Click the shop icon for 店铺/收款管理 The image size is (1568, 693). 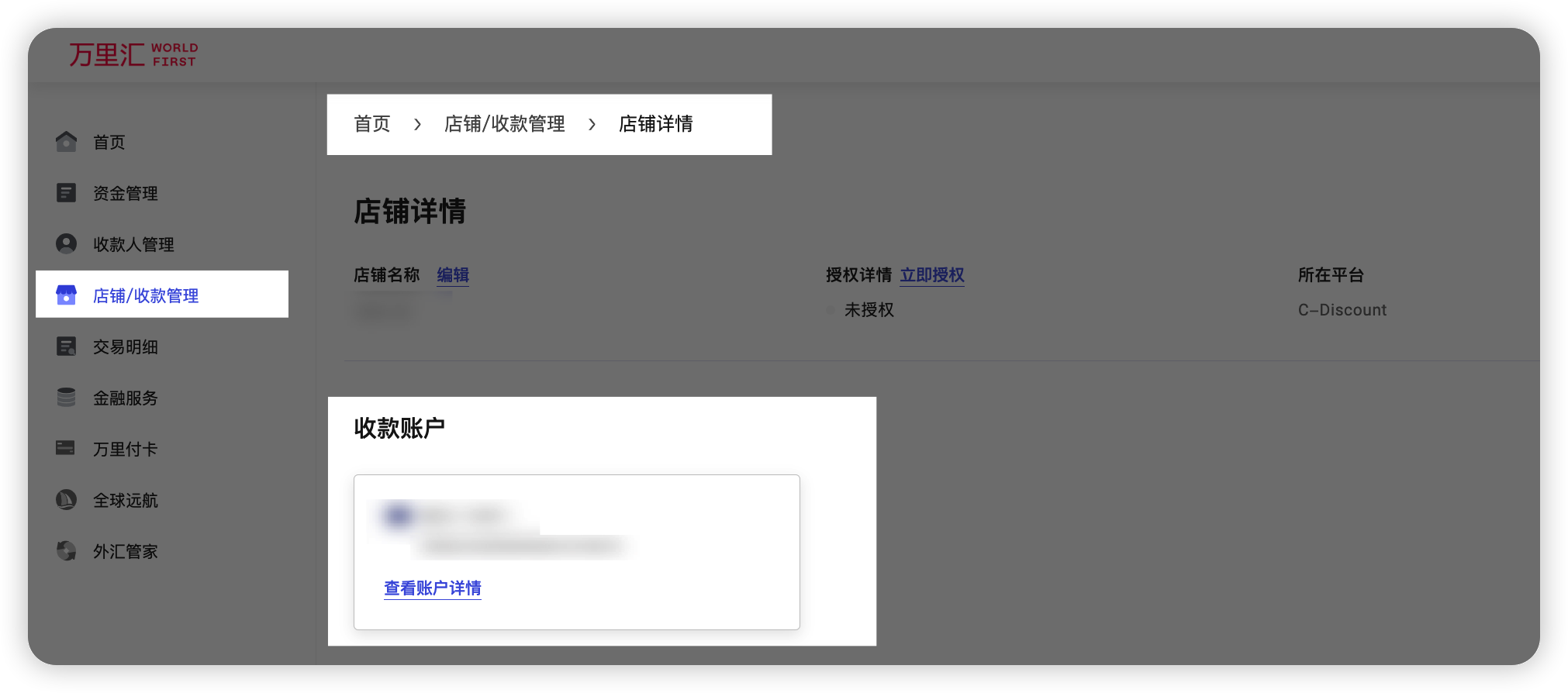tap(67, 295)
